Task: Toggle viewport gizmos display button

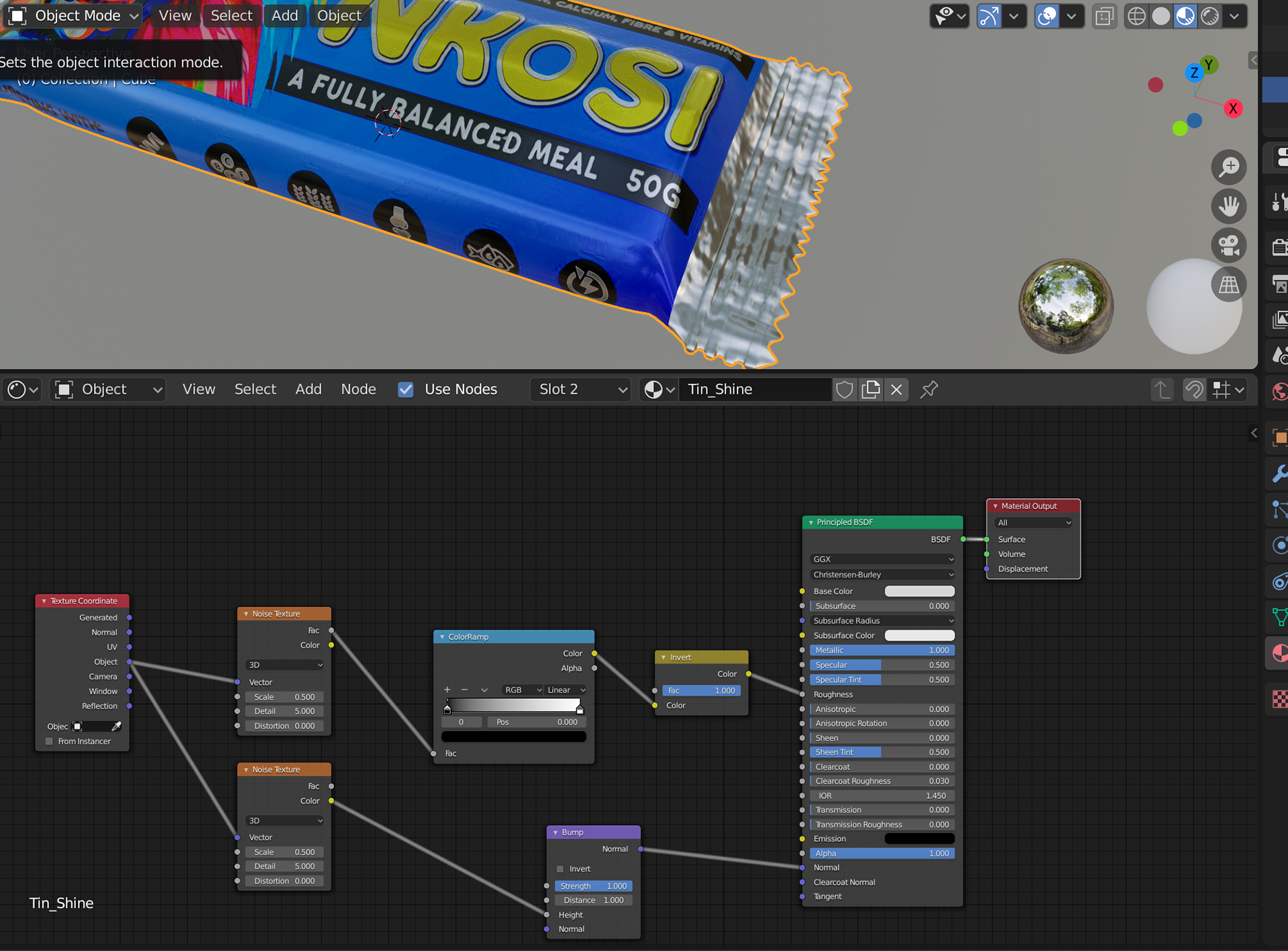Action: [x=989, y=15]
